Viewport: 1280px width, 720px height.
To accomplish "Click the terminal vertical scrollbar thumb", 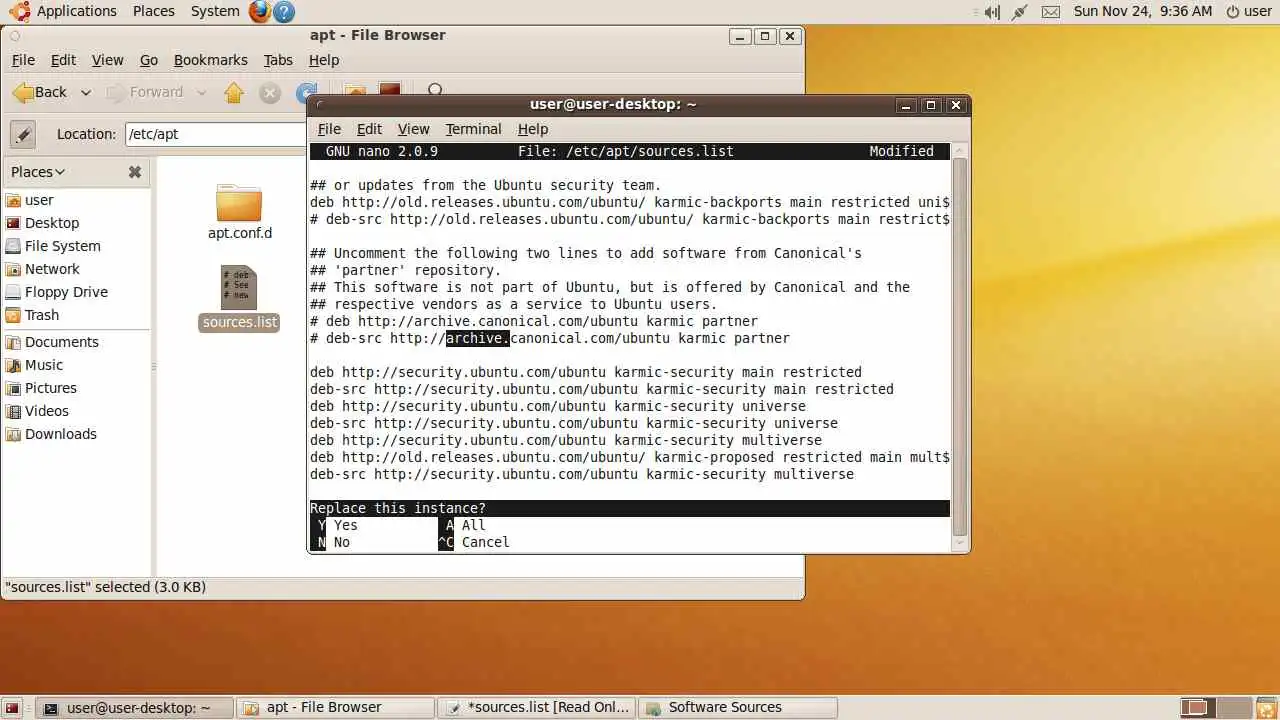I will 960,347.
